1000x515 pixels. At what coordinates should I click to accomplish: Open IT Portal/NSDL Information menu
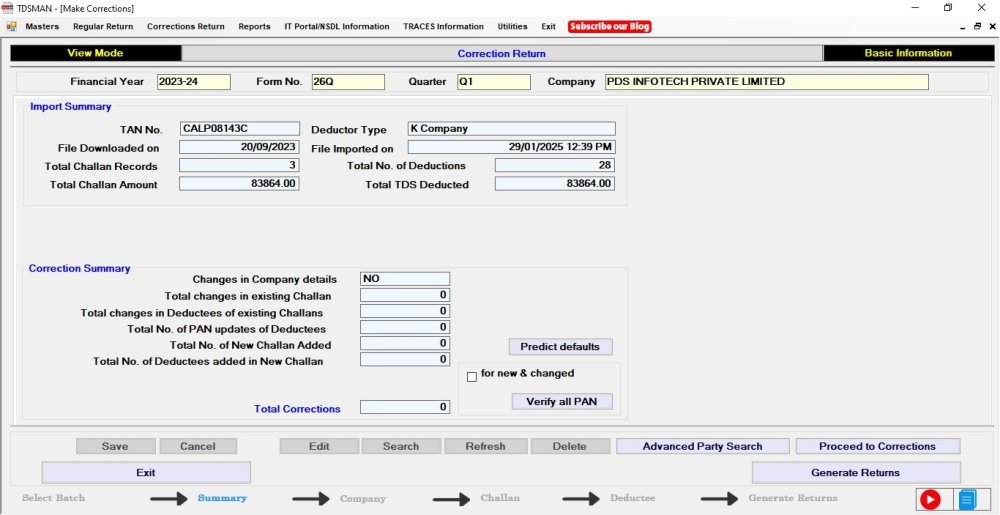[x=337, y=27]
